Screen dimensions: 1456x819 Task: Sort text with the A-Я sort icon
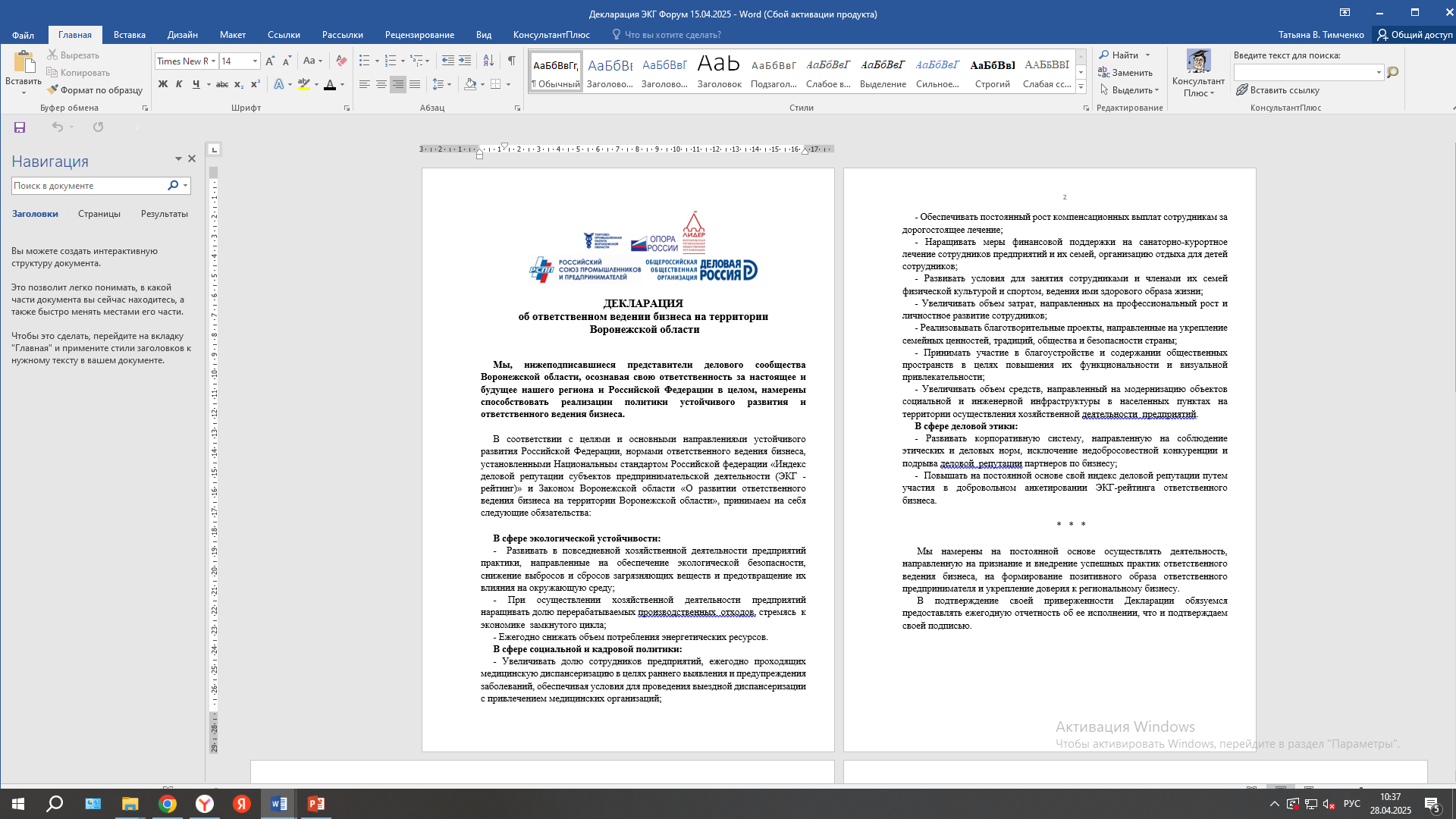488,61
